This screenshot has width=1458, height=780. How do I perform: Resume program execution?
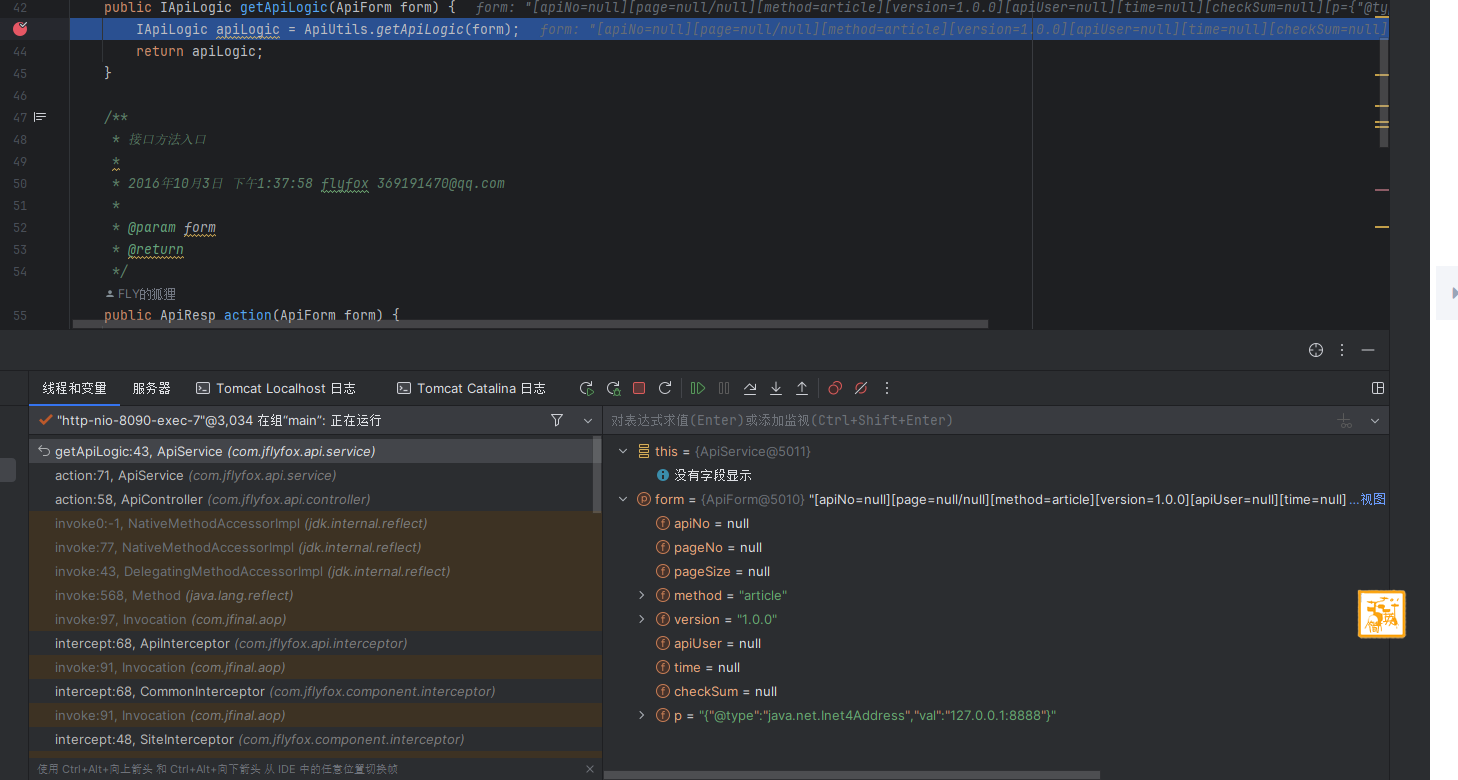click(698, 388)
